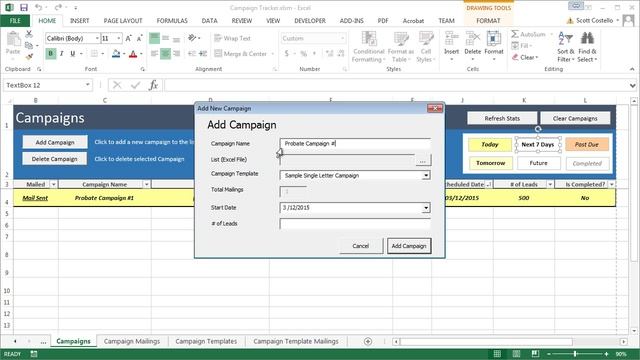Click the Percent Style icon
The image size is (640, 360).
[x=304, y=53]
